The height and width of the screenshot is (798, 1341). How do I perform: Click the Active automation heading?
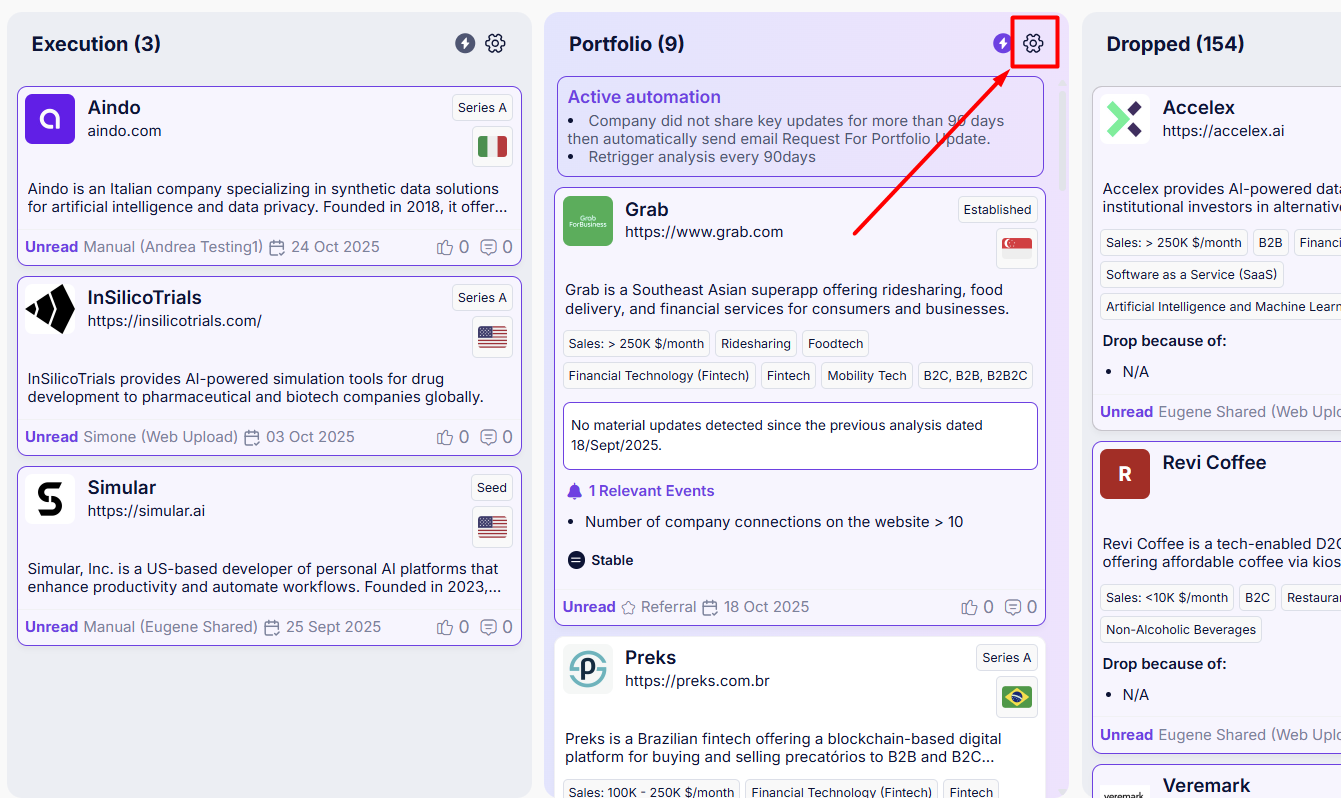pyautogui.click(x=644, y=97)
